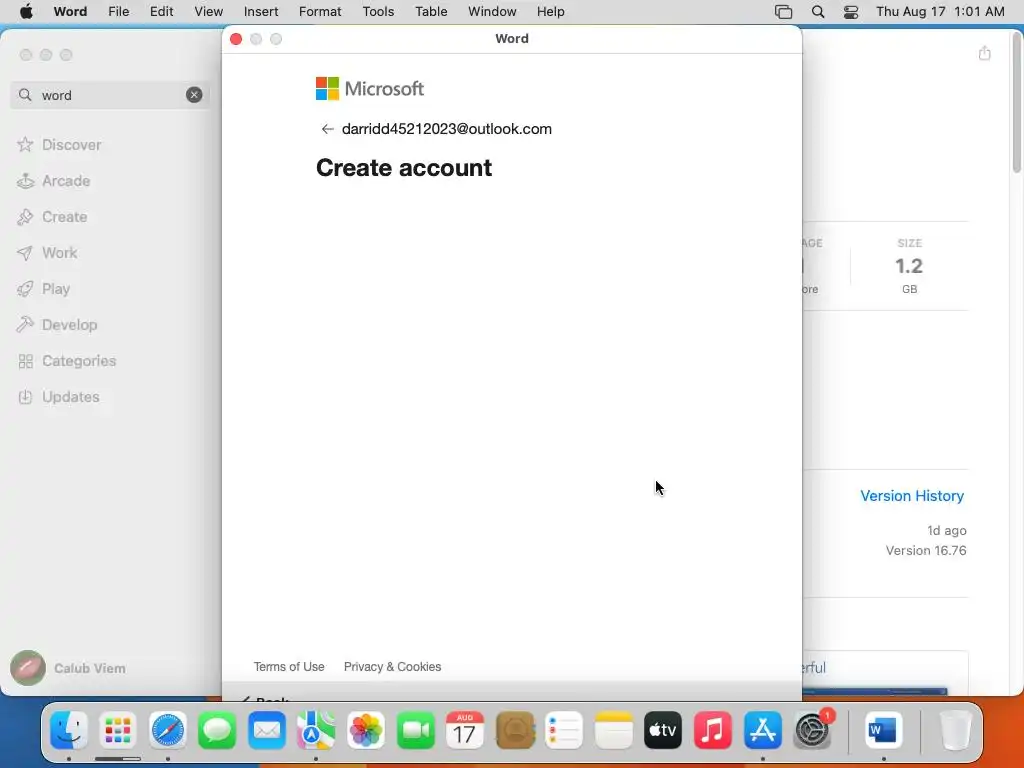
Task: Click the Microsoft logo in sign-in window
Action: (370, 89)
